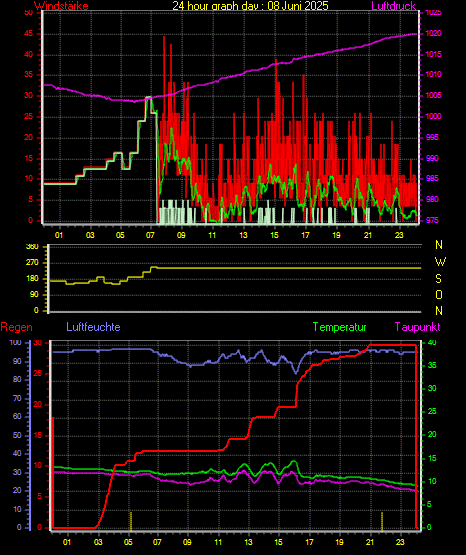Click yellow marker before hour 23 in rain chart

click(382, 521)
